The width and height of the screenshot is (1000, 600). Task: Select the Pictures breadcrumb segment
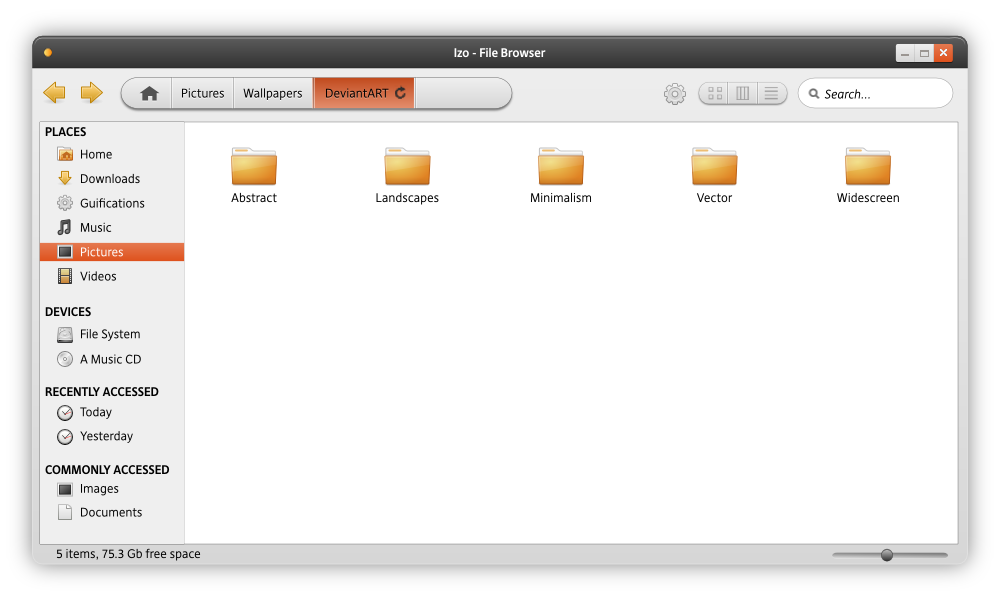(x=202, y=93)
